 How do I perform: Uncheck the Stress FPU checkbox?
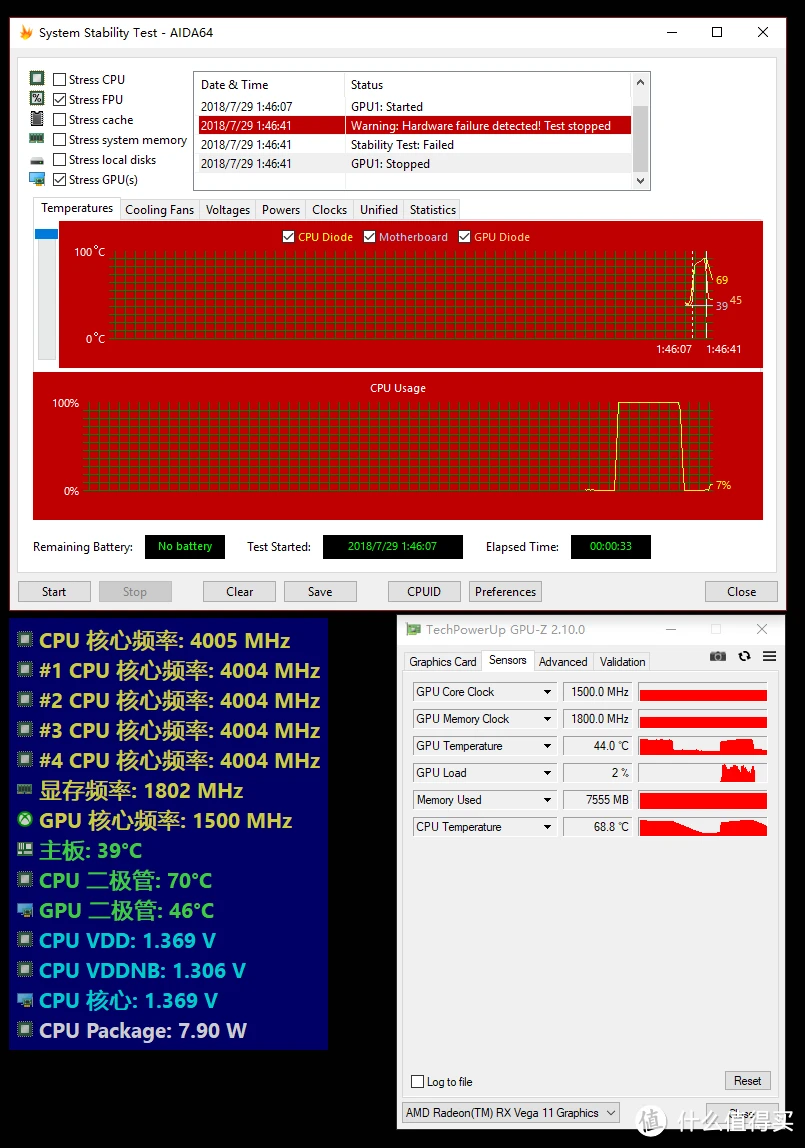coord(60,100)
